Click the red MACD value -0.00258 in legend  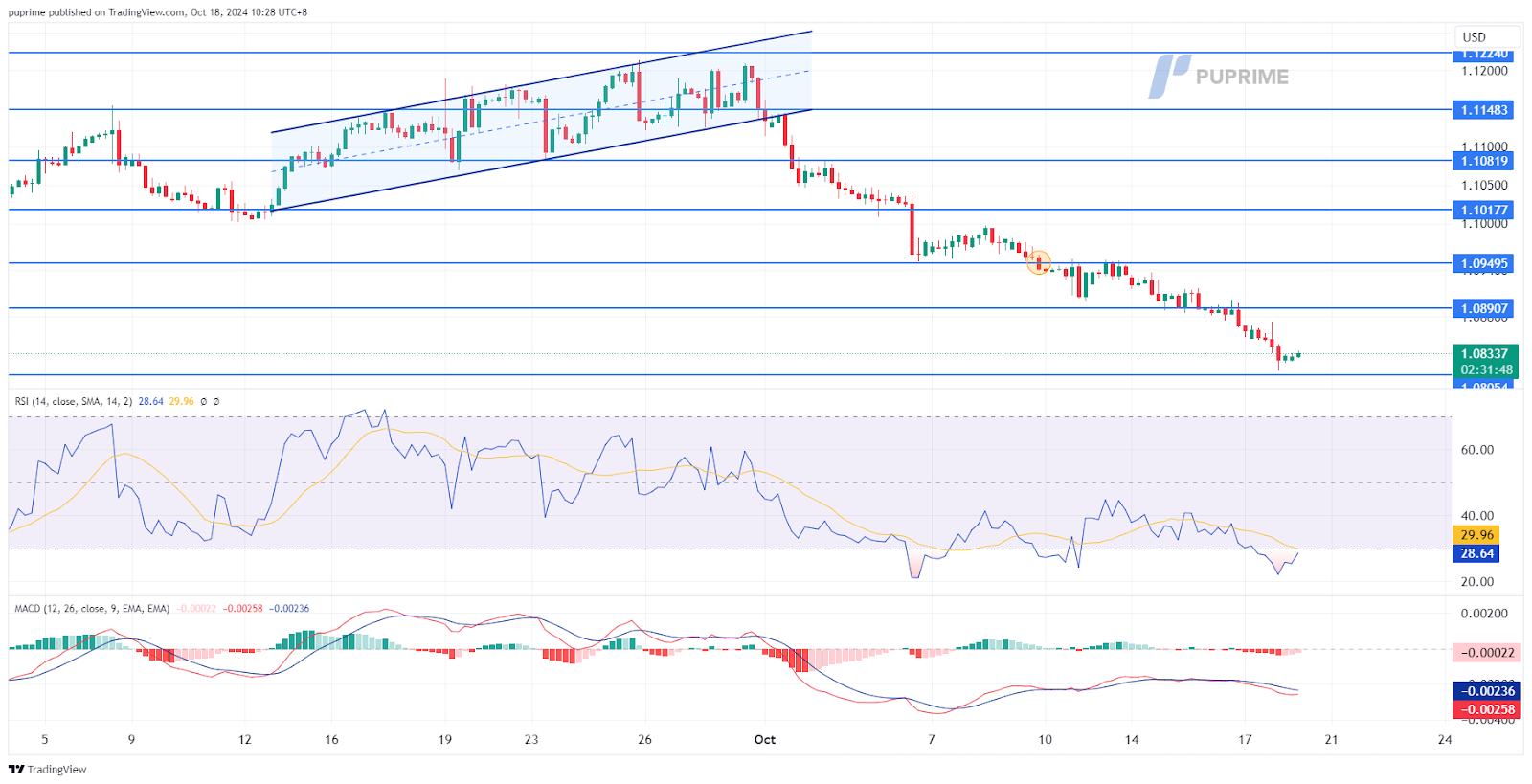(242, 608)
